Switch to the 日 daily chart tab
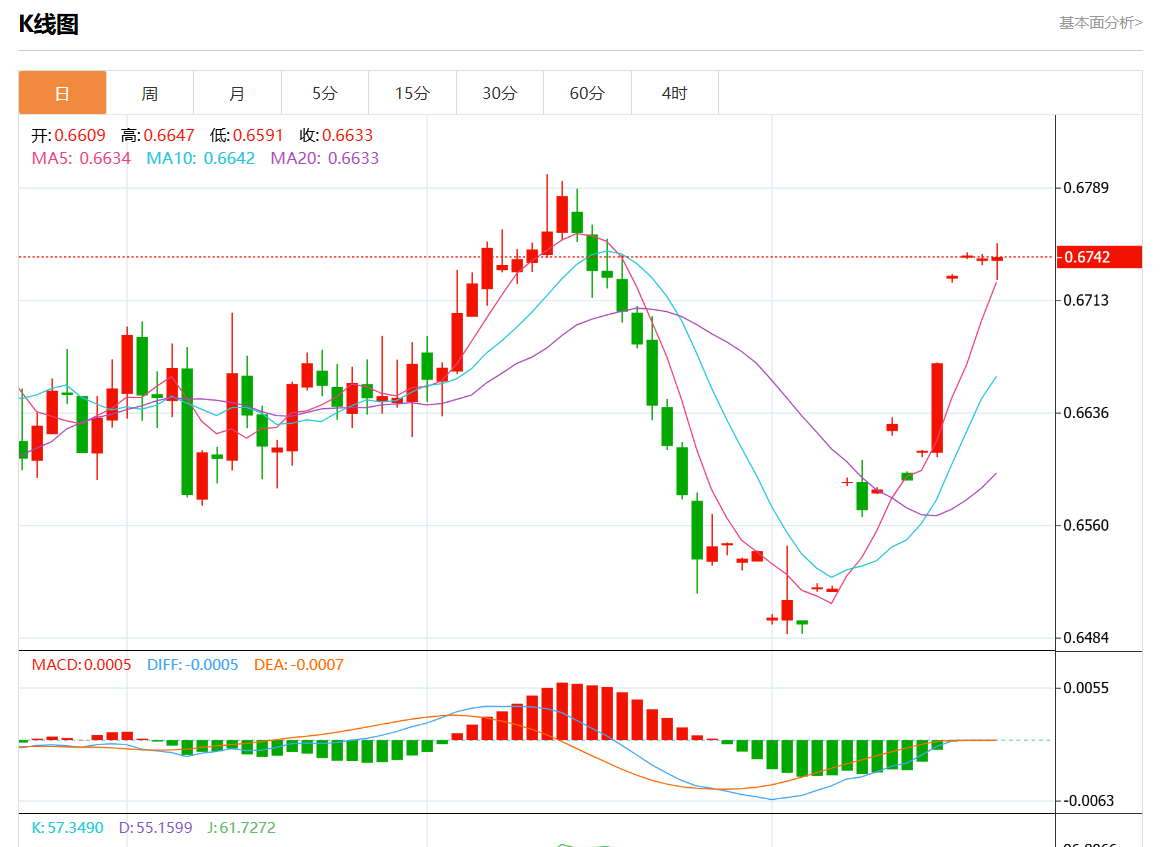Screen dimensions: 1161x847 click(62, 93)
